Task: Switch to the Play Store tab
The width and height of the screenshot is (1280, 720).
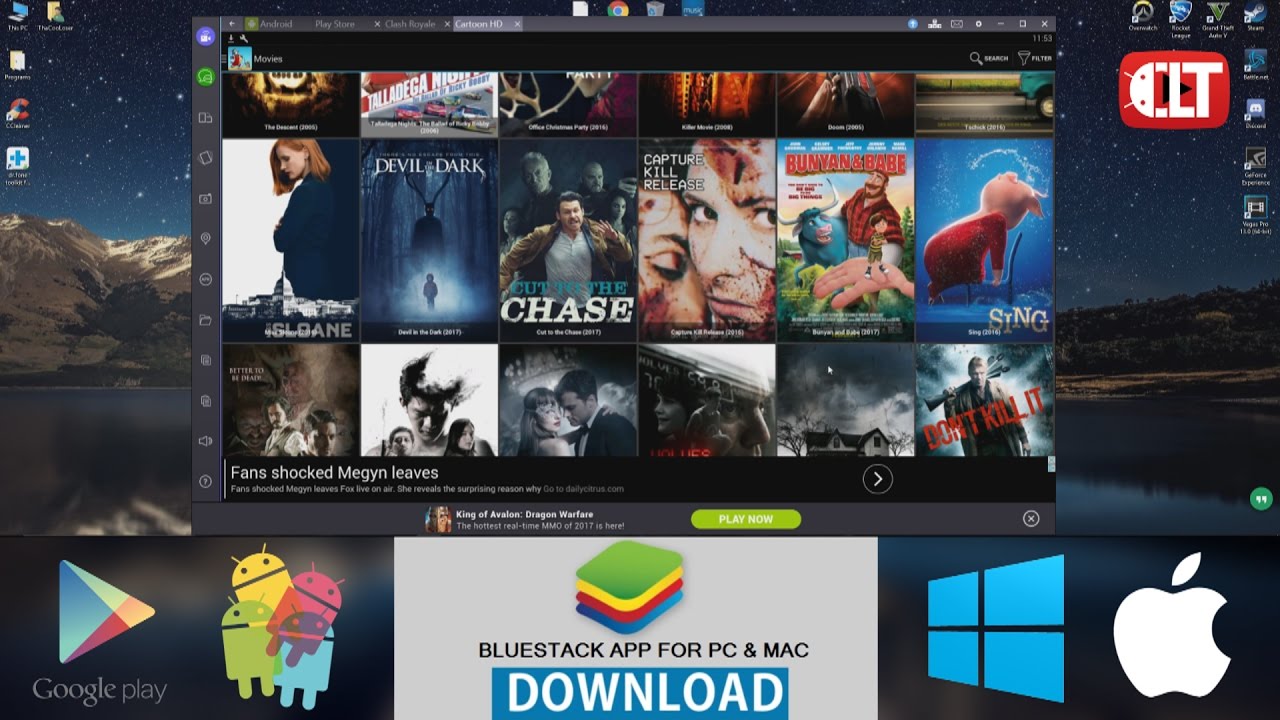Action: coord(335,24)
